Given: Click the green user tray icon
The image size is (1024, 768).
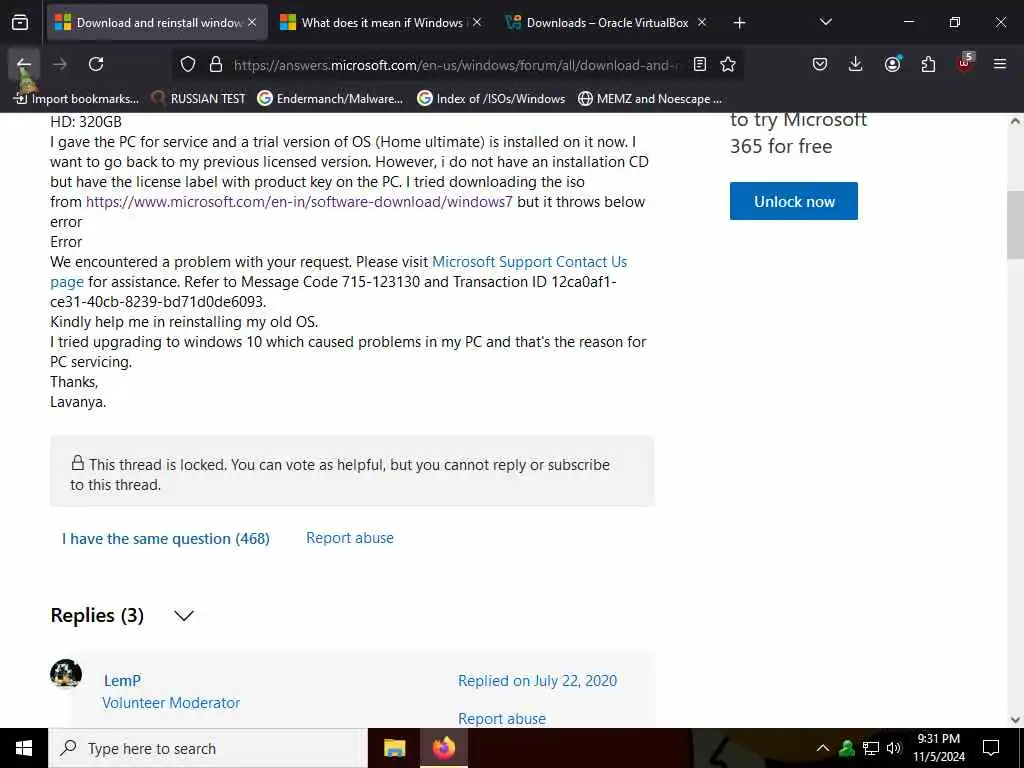Looking at the screenshot, I should [847, 748].
